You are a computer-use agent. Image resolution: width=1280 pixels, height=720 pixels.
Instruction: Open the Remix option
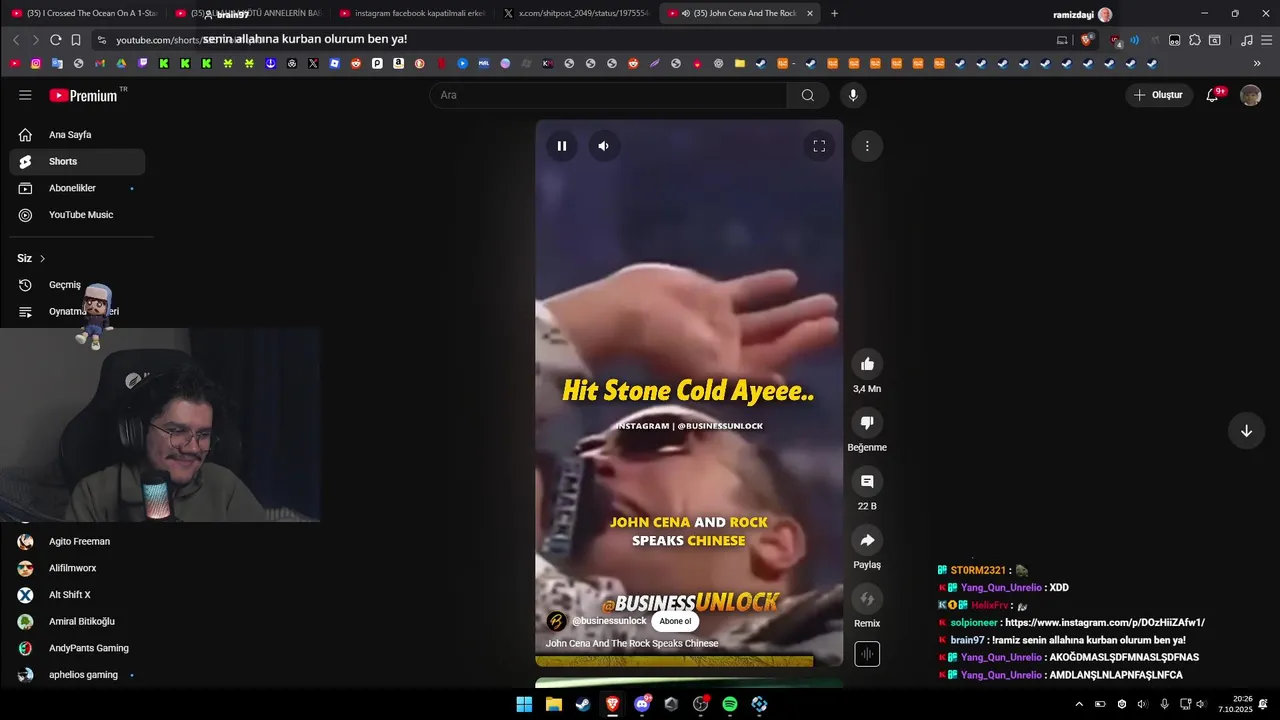[867, 599]
